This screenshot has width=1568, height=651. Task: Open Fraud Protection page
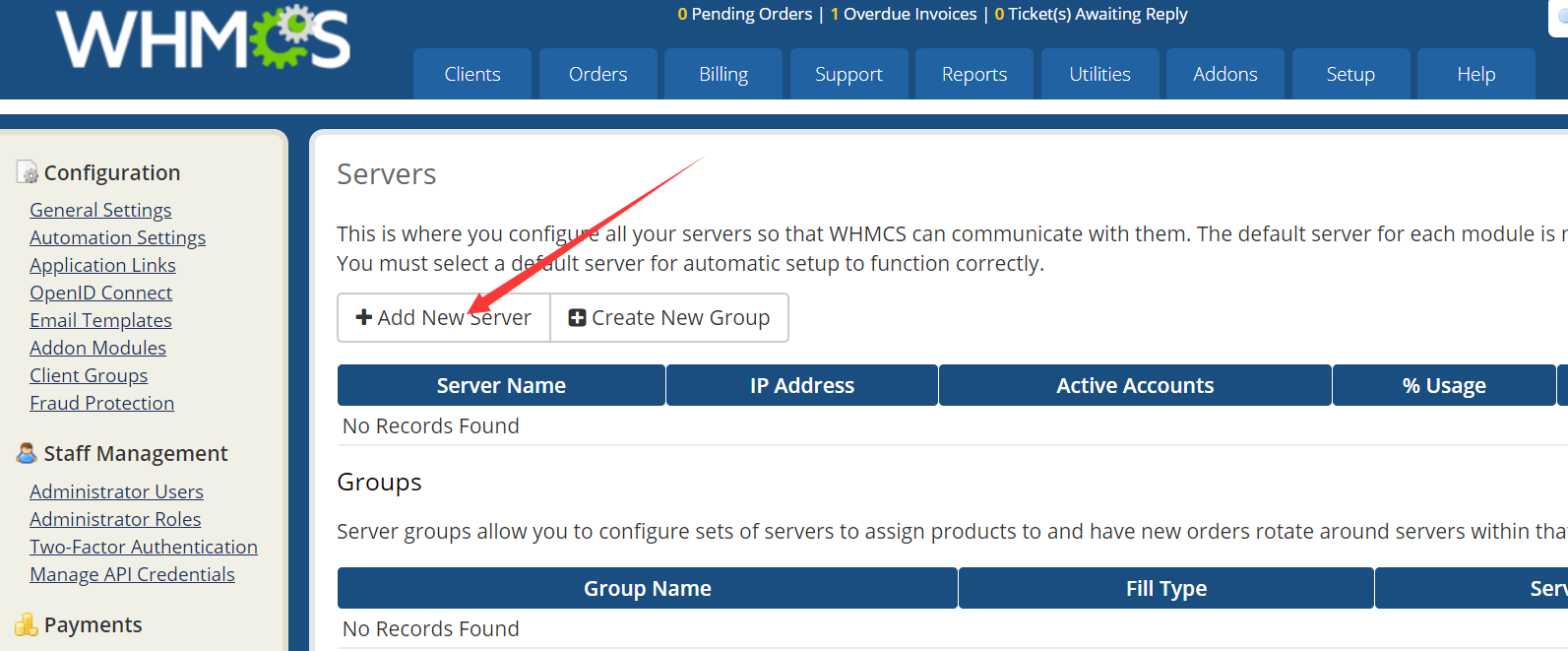[101, 403]
